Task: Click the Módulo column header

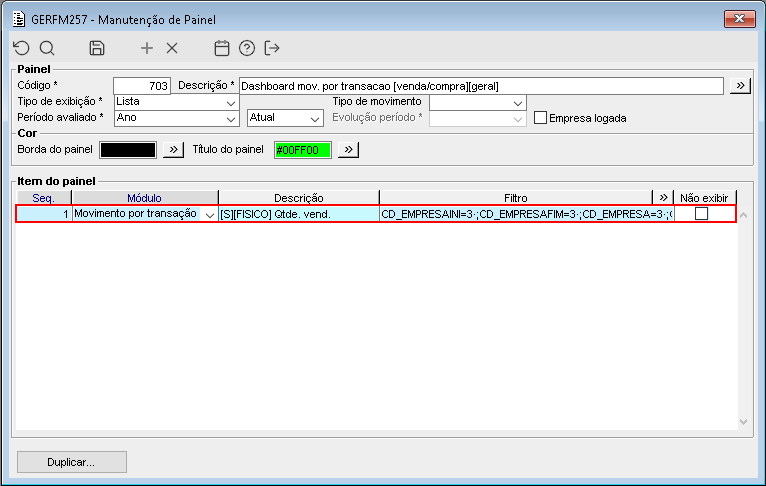Action: click(x=145, y=198)
